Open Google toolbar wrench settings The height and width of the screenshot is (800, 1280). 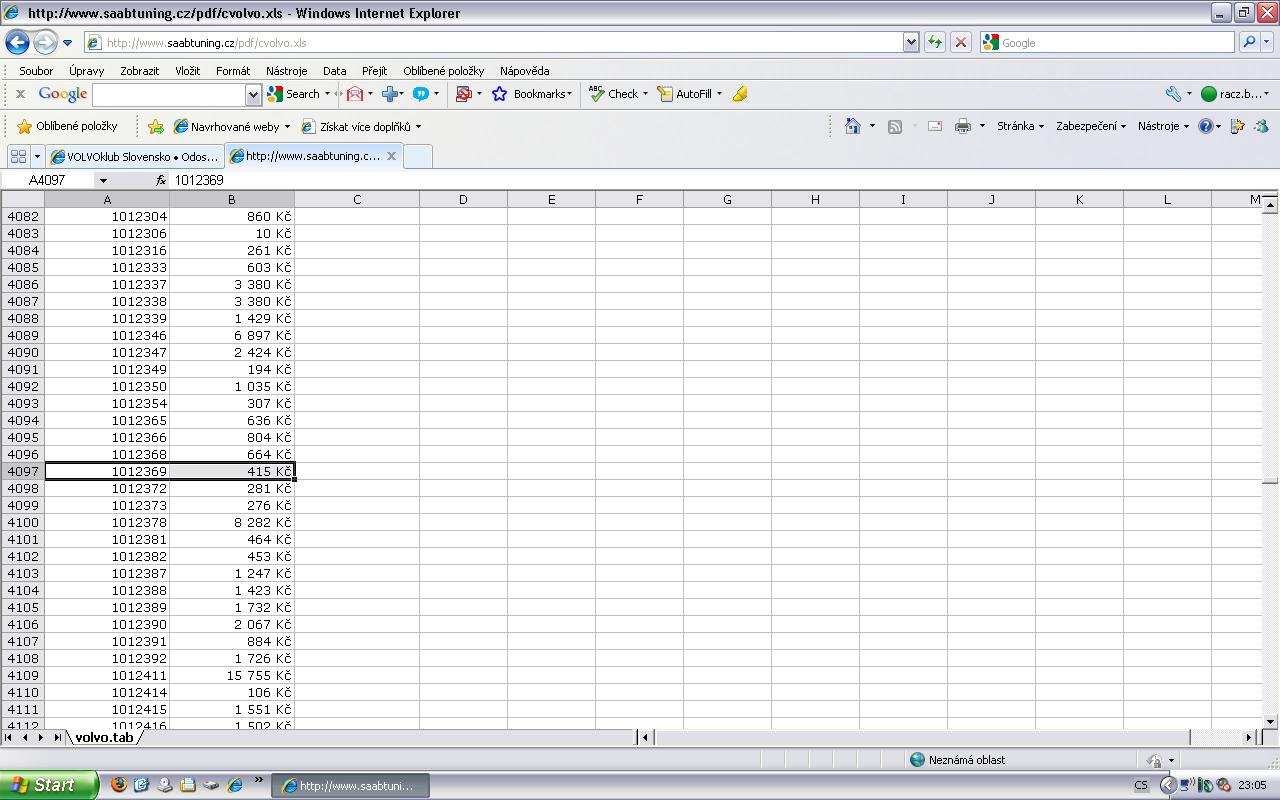pyautogui.click(x=1174, y=94)
